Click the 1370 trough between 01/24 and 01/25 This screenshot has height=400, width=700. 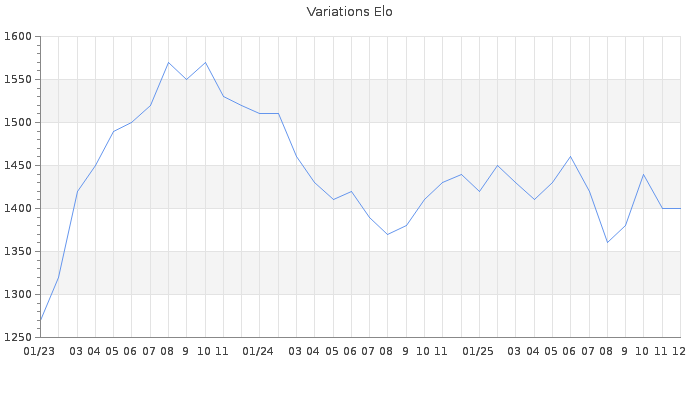pos(387,234)
